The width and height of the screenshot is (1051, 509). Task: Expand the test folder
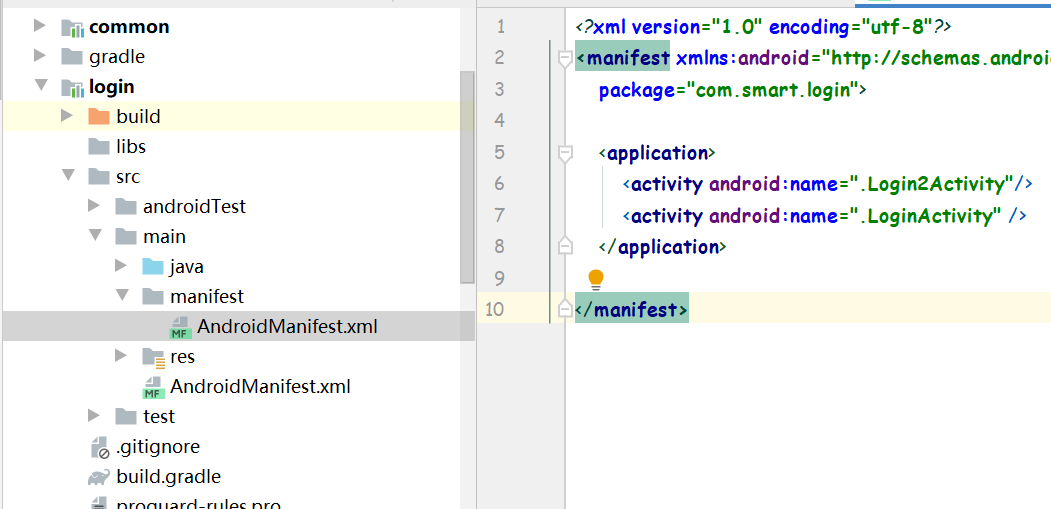tap(94, 416)
